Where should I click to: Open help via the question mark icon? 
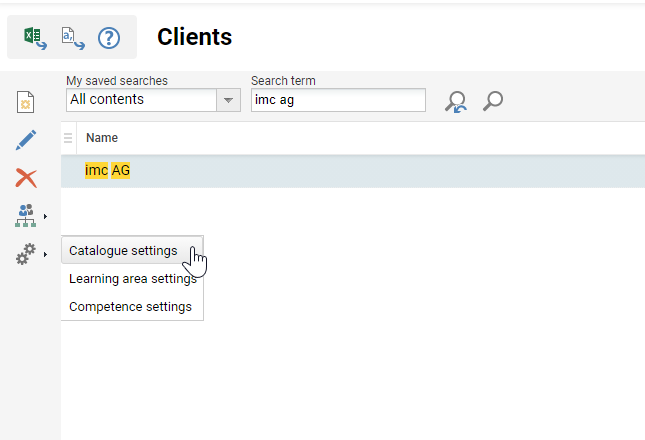[108, 38]
